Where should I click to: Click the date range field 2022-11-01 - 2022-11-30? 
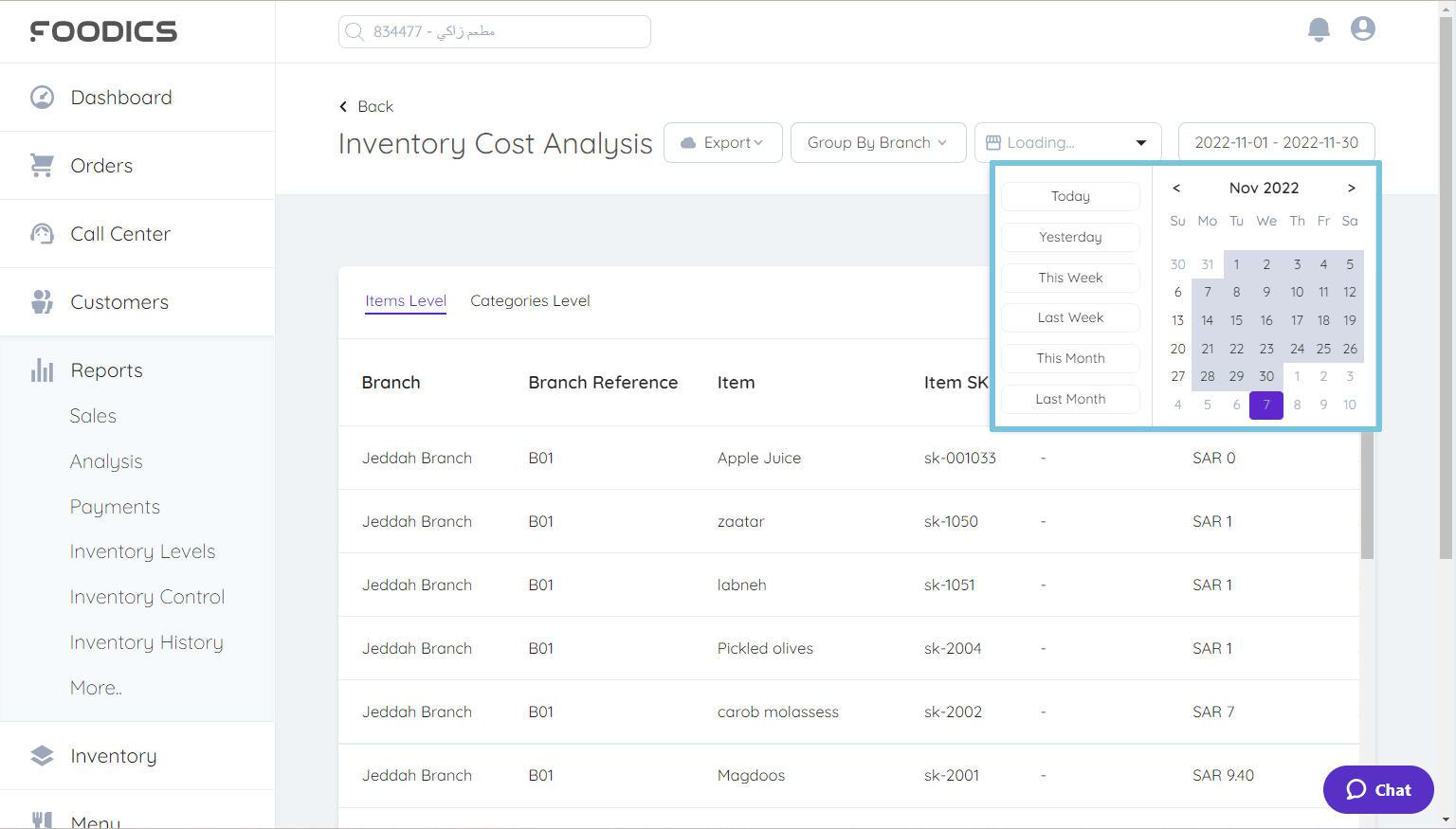pyautogui.click(x=1277, y=142)
